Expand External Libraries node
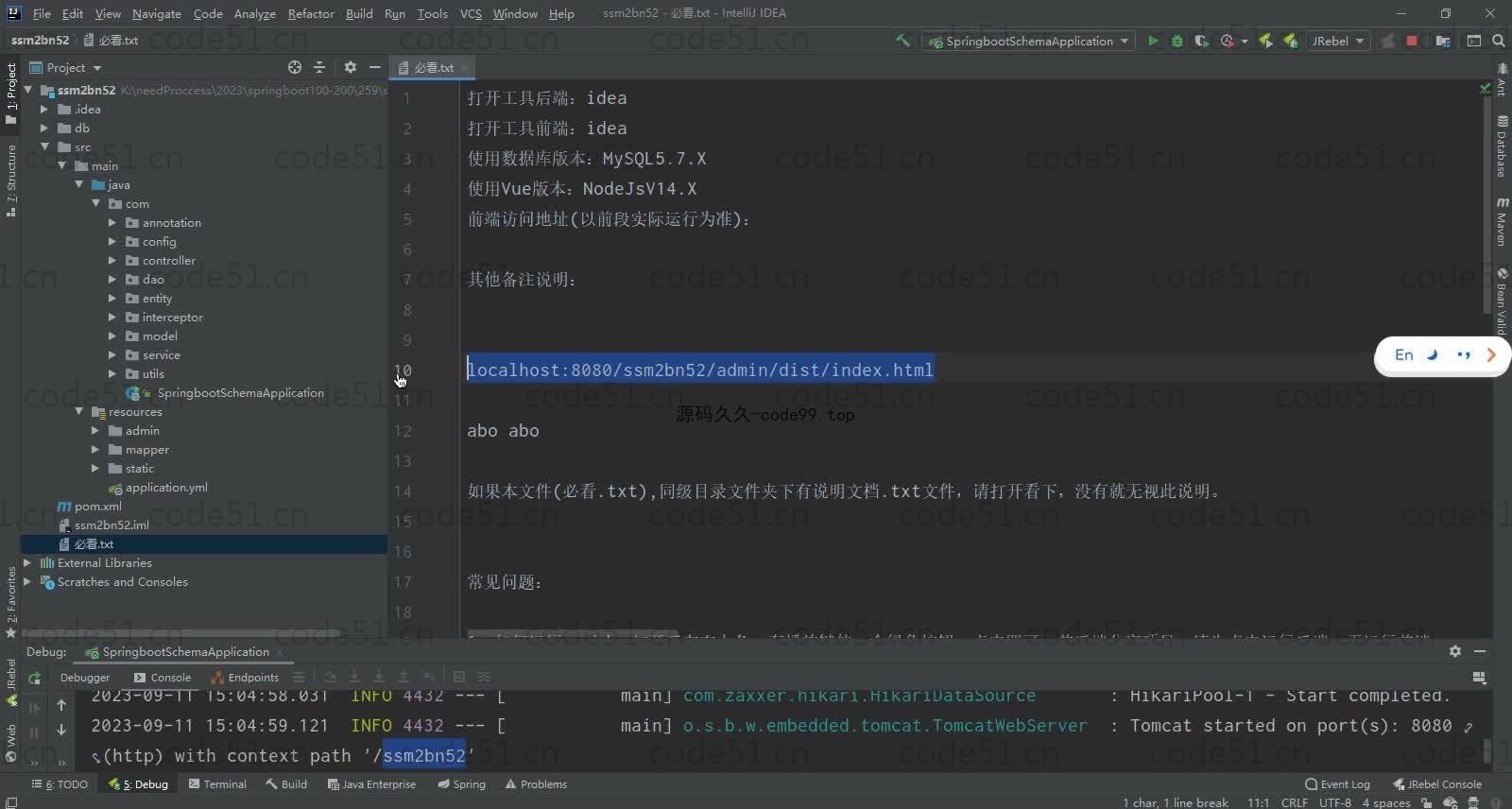1512x809 pixels. click(27, 563)
